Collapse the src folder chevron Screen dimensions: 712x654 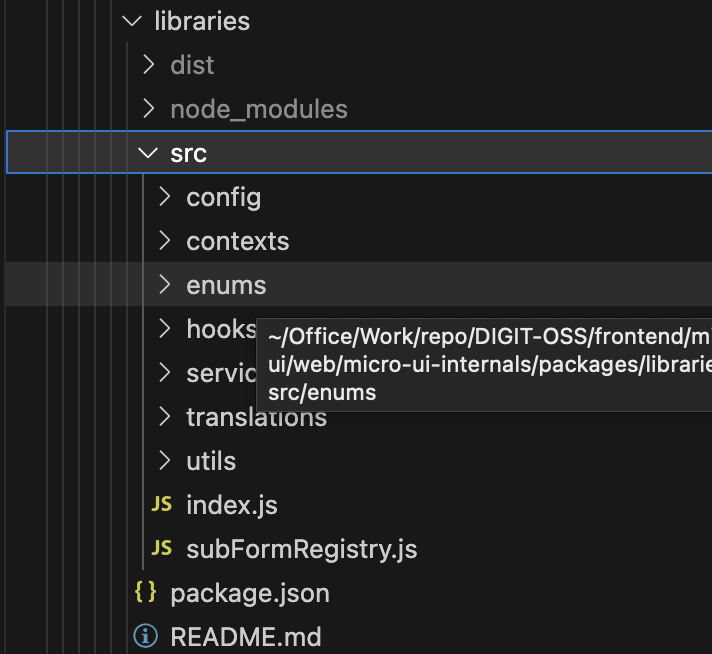pyautogui.click(x=148, y=153)
